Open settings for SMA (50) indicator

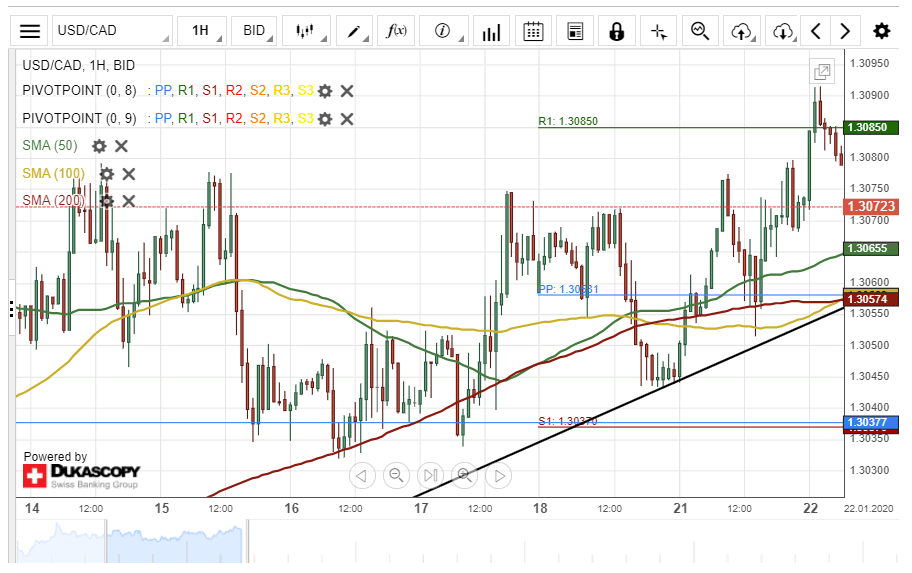click(99, 146)
